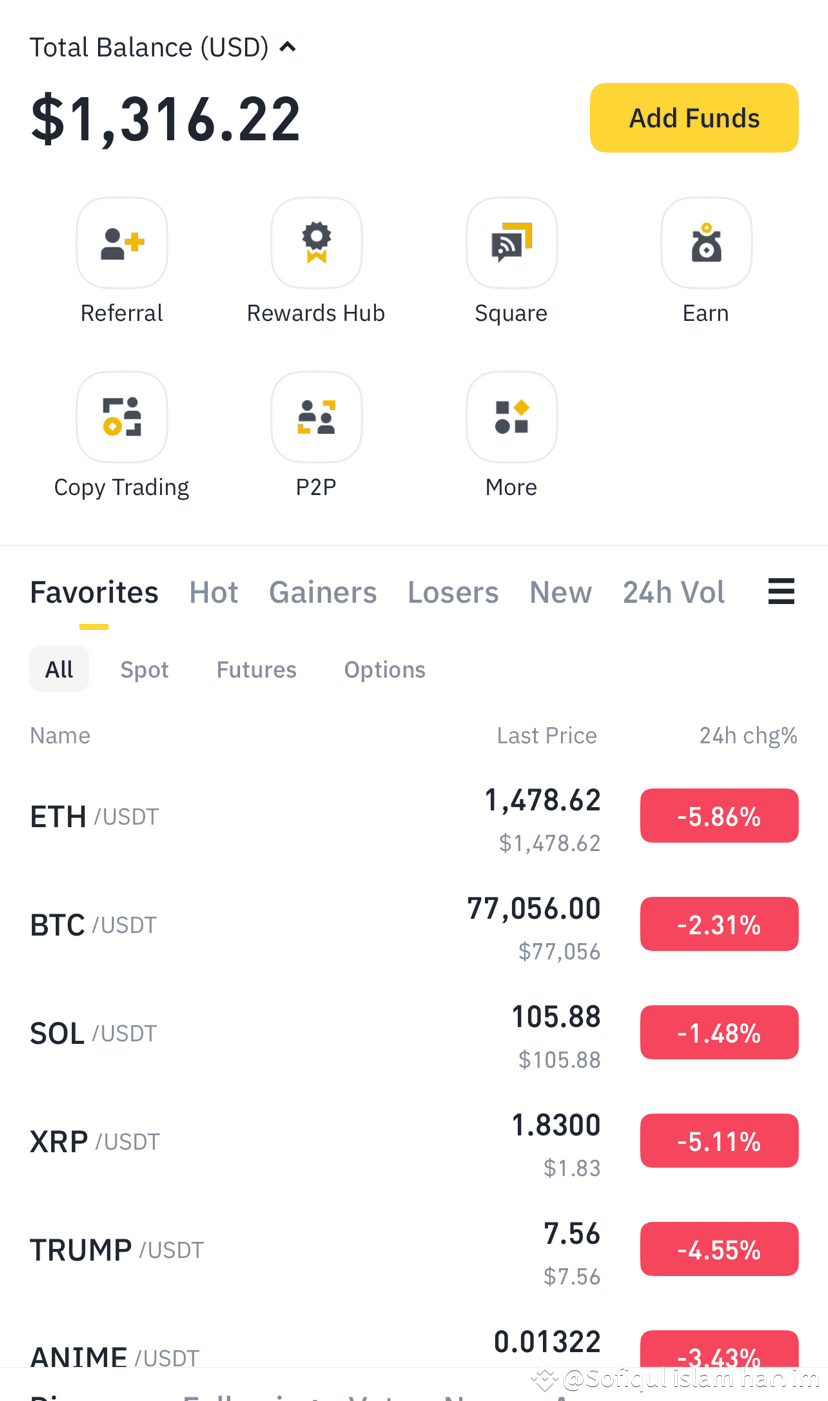
Task: Open the Copy Trading icon
Action: tap(122, 417)
